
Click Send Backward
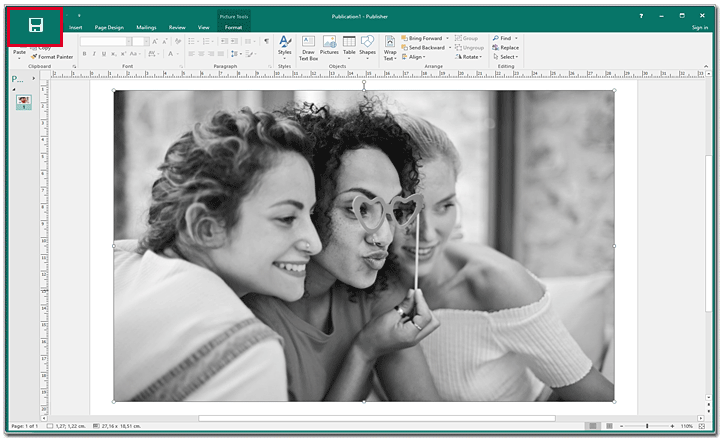pos(423,47)
